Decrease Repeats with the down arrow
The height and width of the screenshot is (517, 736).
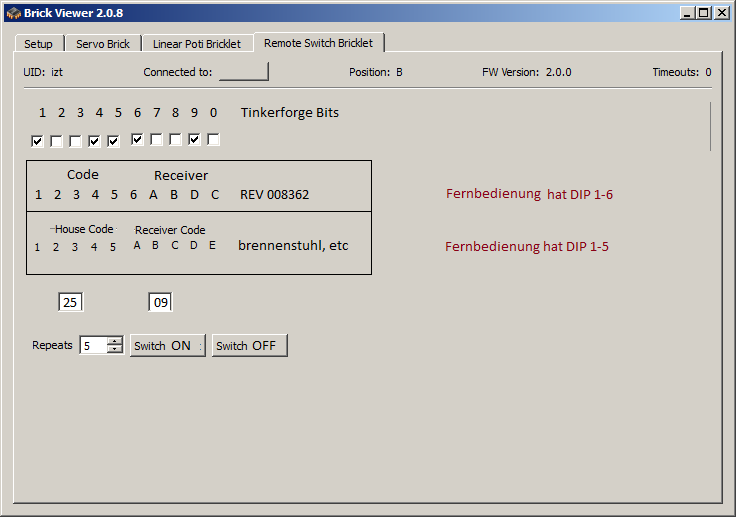(115, 349)
